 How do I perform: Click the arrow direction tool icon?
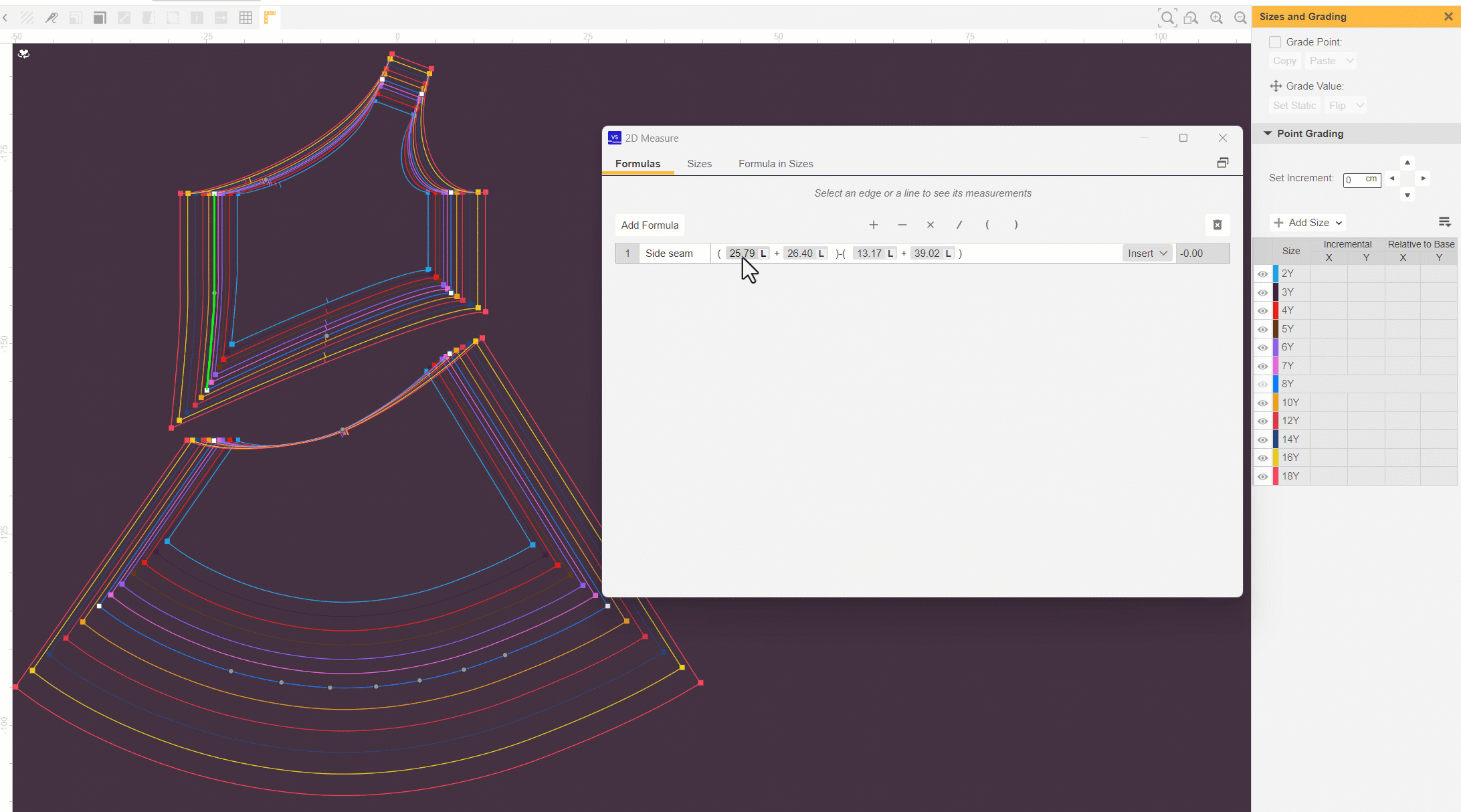tap(221, 18)
